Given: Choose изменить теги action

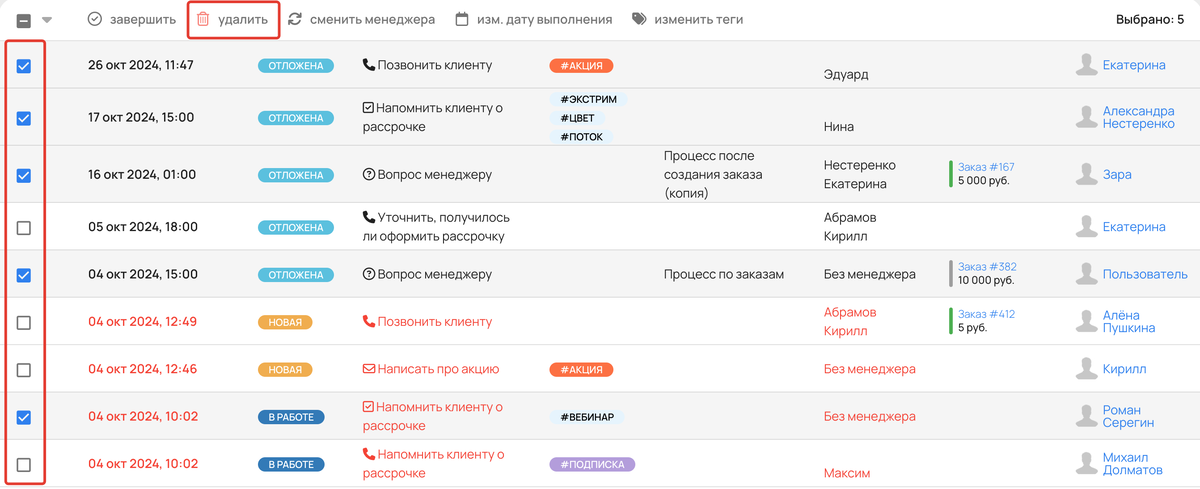Looking at the screenshot, I should [x=690, y=19].
